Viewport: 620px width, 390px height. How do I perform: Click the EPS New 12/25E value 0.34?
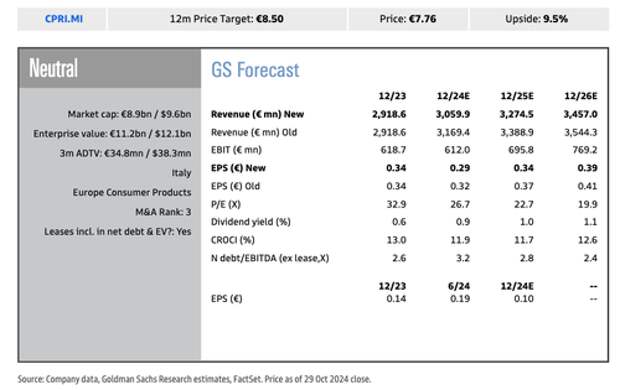(524, 168)
